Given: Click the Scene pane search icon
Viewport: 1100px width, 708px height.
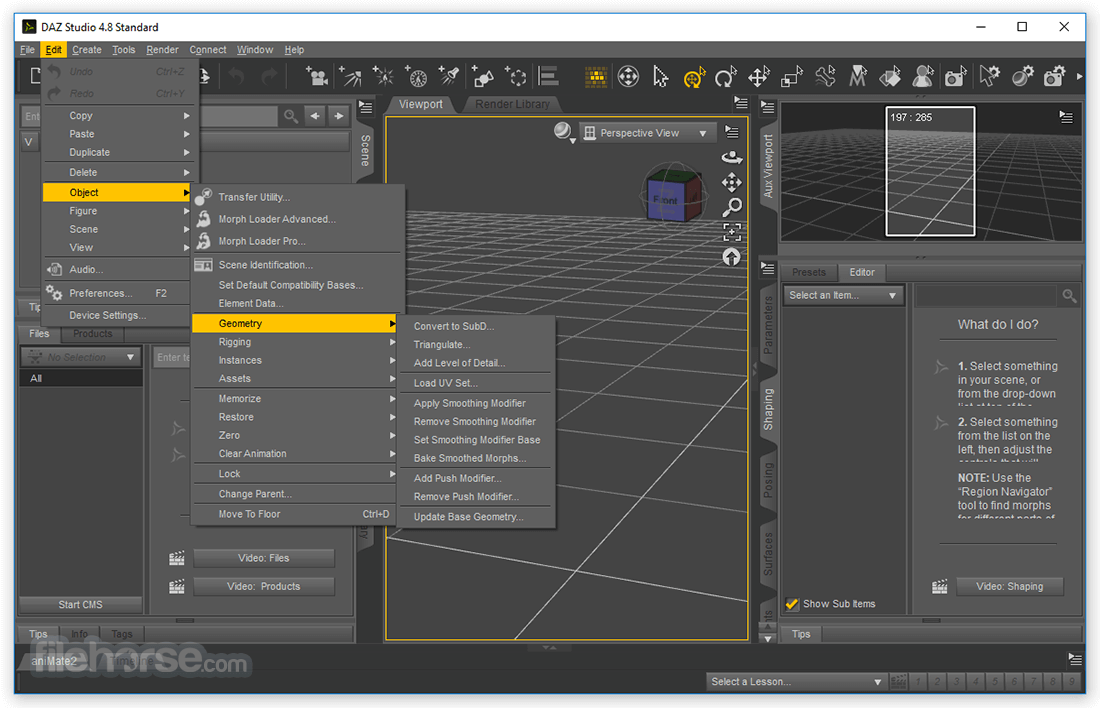Looking at the screenshot, I should (290, 116).
